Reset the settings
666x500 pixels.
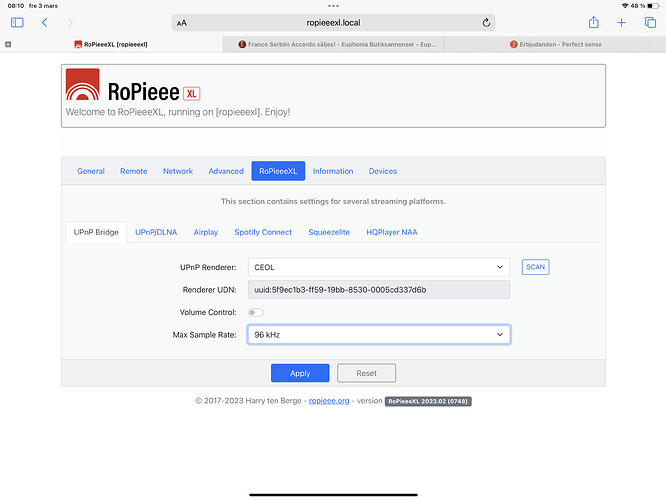(367, 373)
